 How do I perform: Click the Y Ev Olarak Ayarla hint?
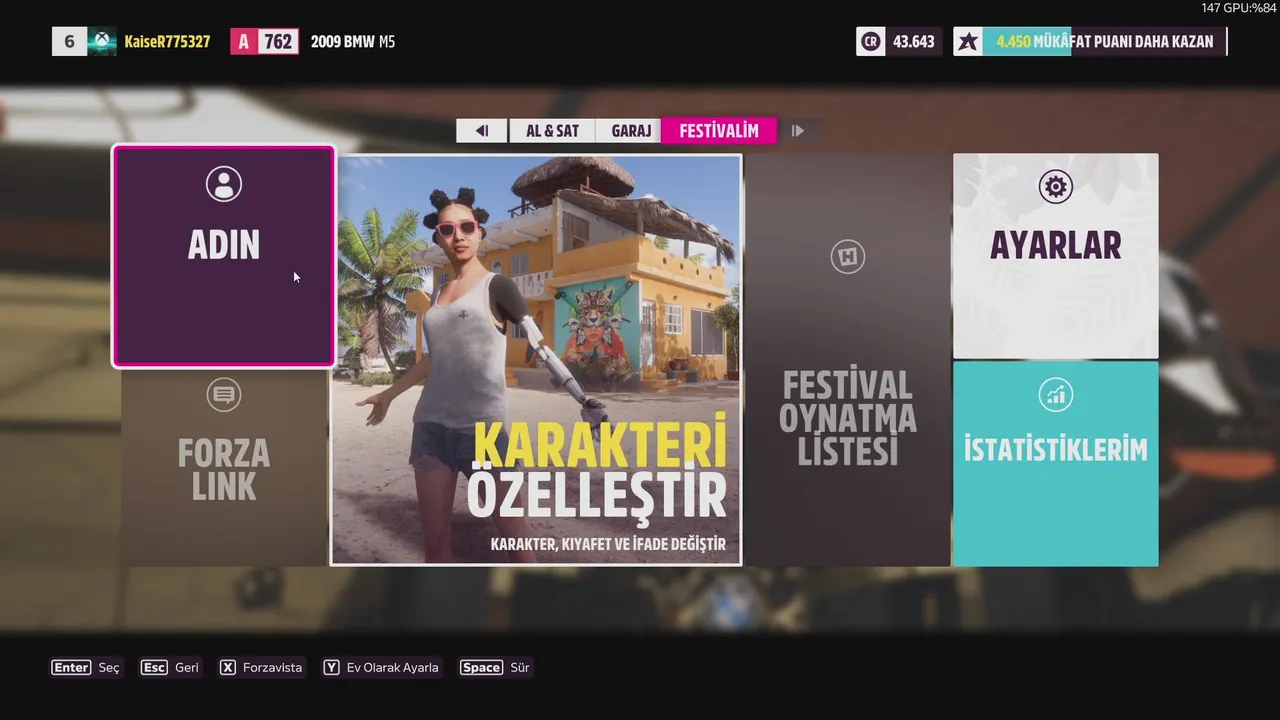(x=381, y=667)
